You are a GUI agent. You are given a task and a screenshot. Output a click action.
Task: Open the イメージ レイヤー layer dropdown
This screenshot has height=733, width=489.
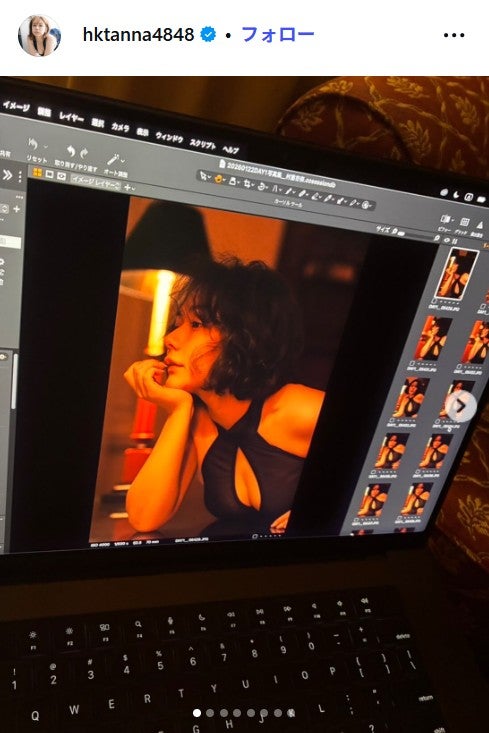click(x=96, y=183)
